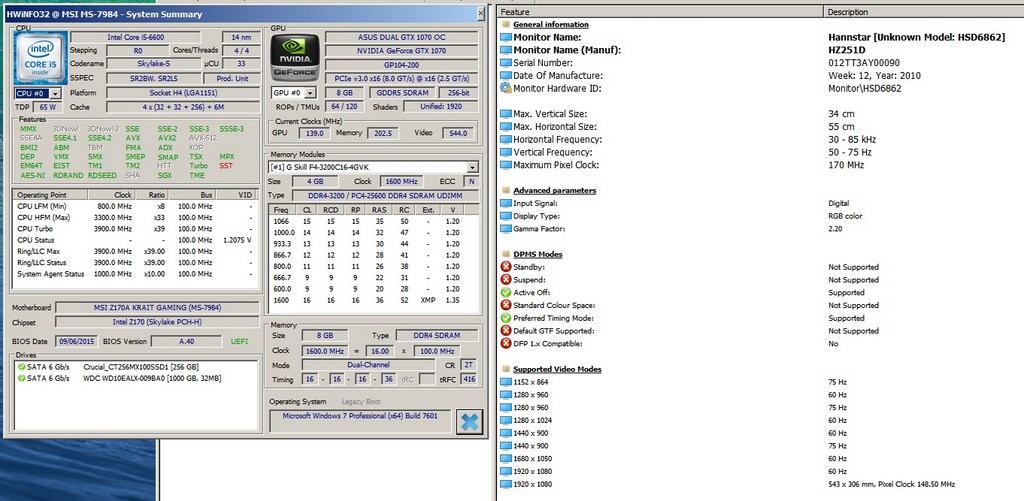Click the NVIDIA GeForce logo

295,57
